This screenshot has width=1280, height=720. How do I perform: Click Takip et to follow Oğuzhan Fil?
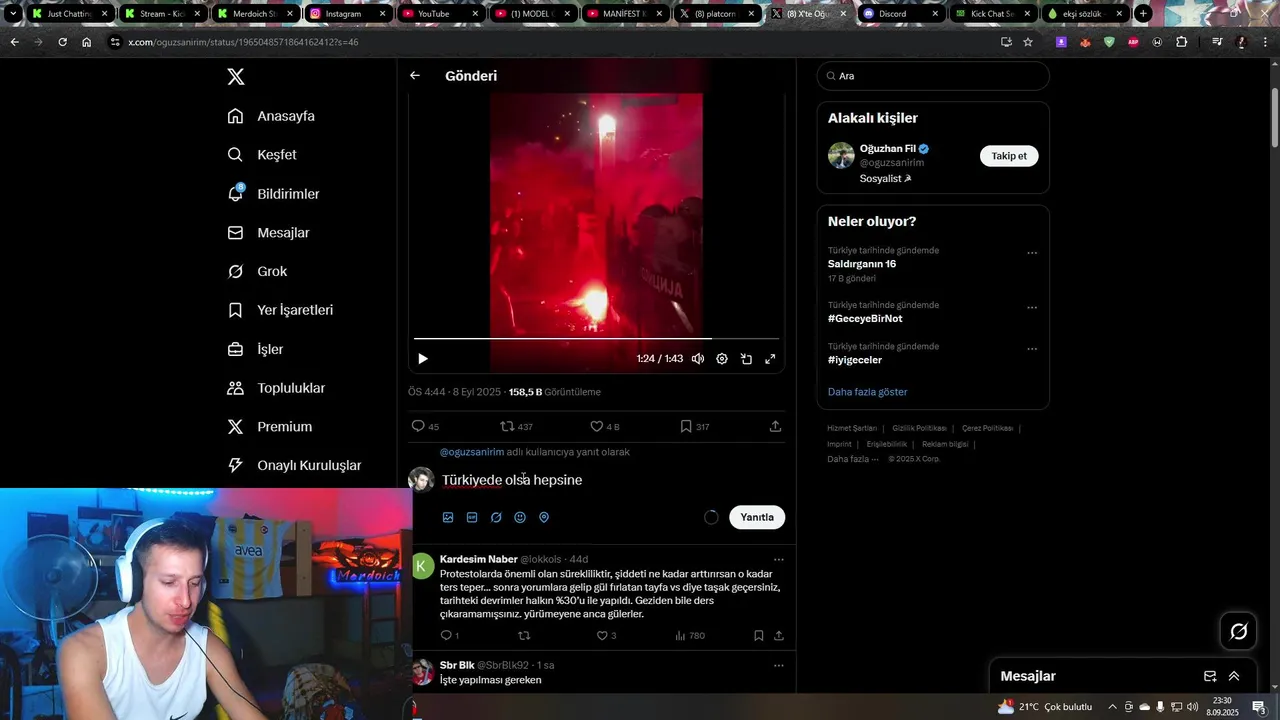pyautogui.click(x=1009, y=156)
